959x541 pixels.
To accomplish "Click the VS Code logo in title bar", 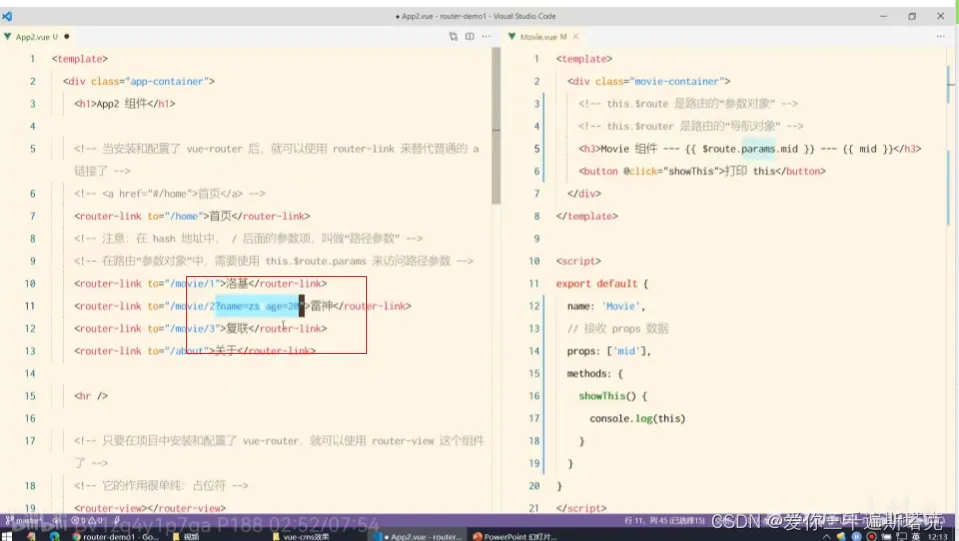I will tap(7, 16).
